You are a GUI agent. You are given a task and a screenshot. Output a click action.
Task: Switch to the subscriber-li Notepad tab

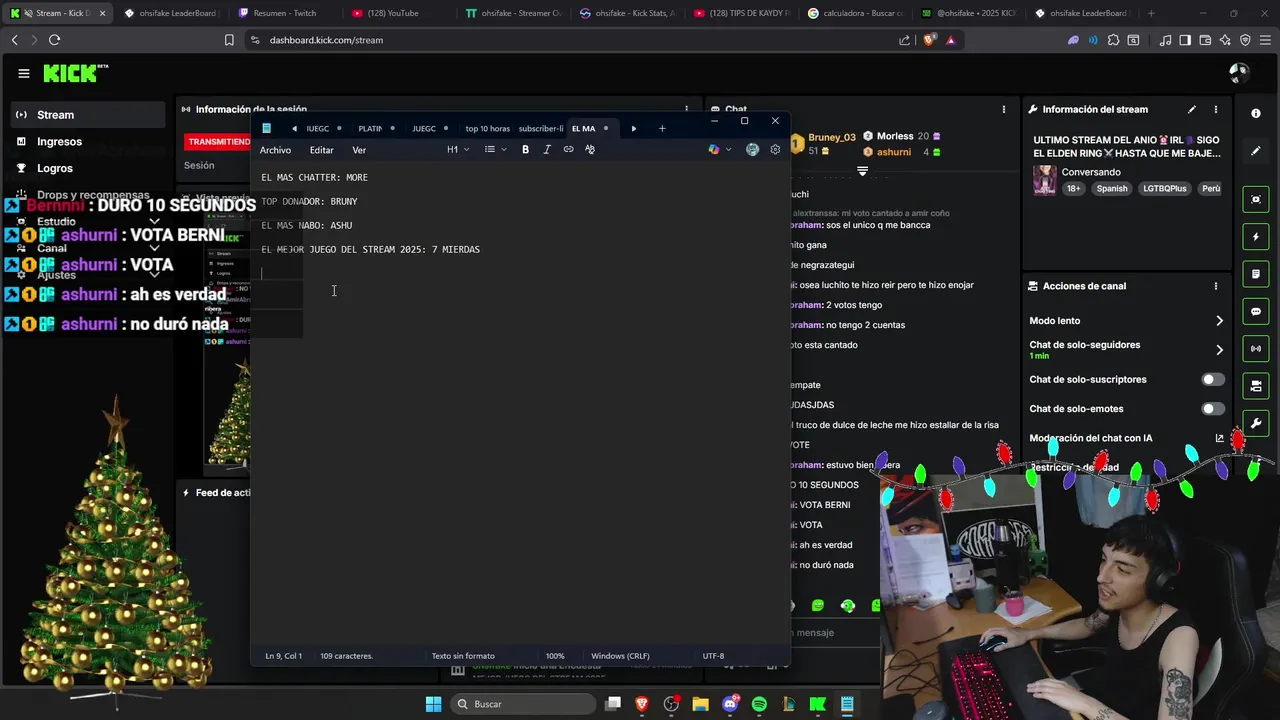coord(541,128)
